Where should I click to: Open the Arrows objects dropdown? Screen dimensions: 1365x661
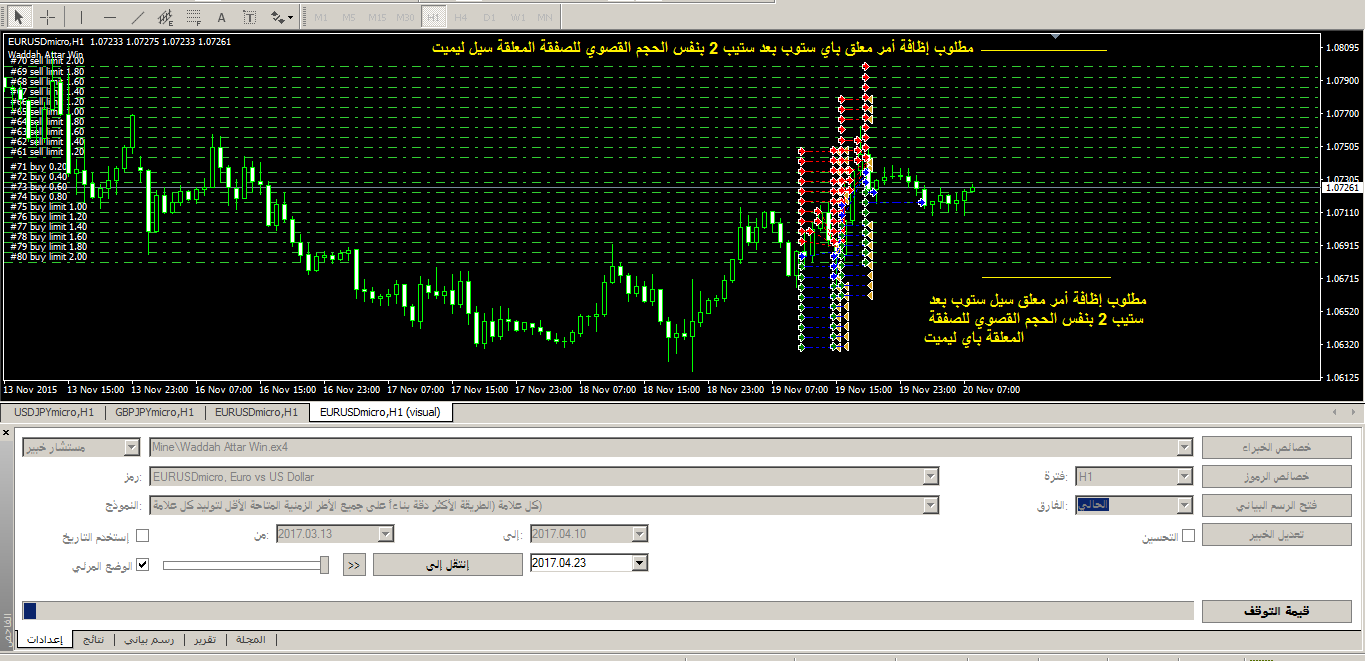click(282, 17)
